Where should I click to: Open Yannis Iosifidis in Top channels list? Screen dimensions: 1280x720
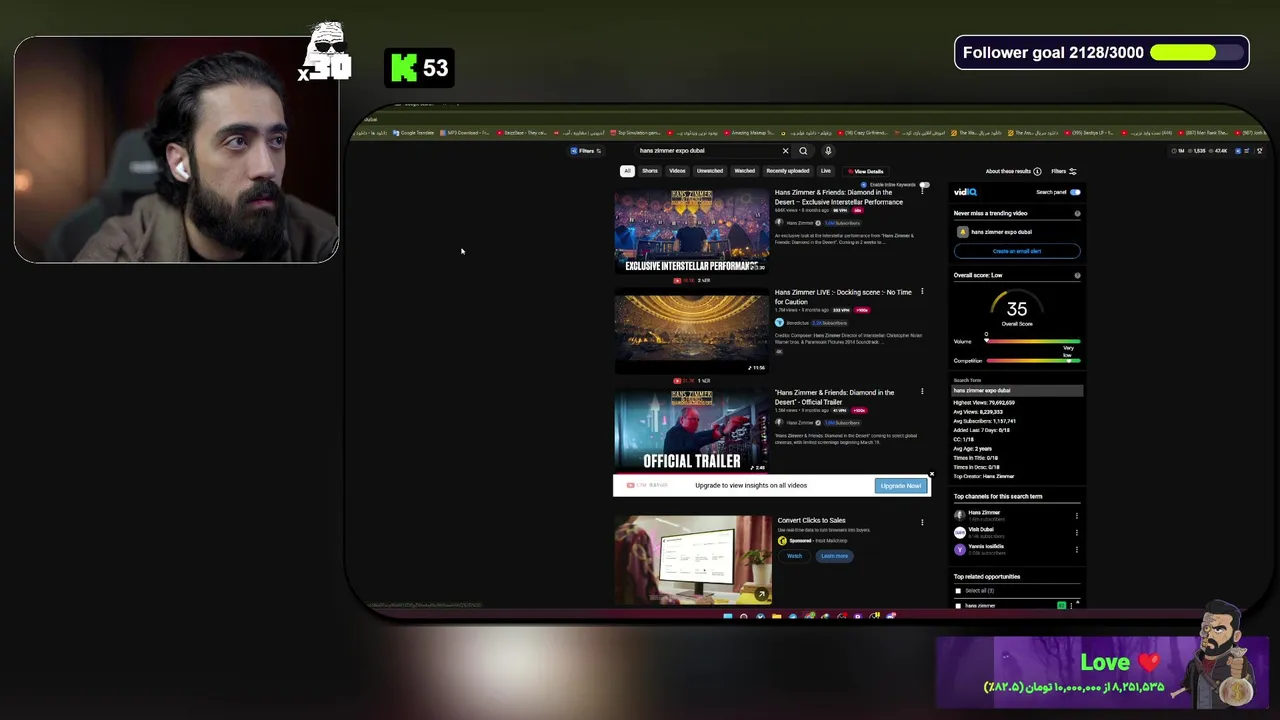coord(986,547)
